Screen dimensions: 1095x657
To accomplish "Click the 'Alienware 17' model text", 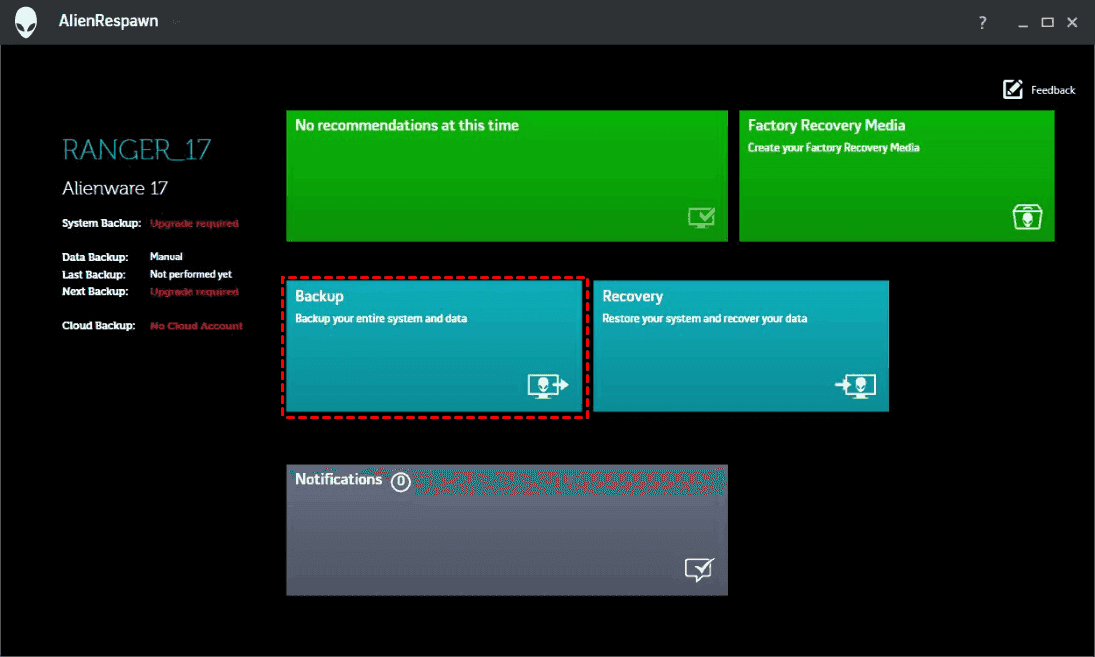I will pyautogui.click(x=115, y=188).
